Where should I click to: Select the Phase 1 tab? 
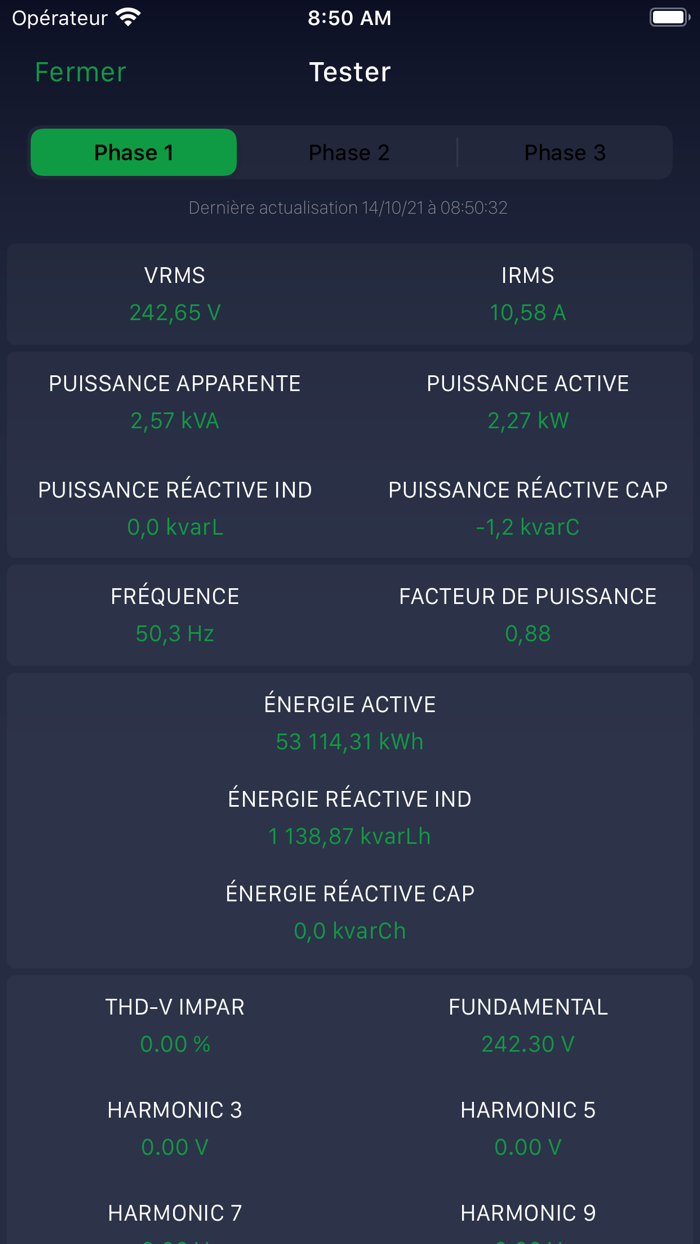pos(134,152)
